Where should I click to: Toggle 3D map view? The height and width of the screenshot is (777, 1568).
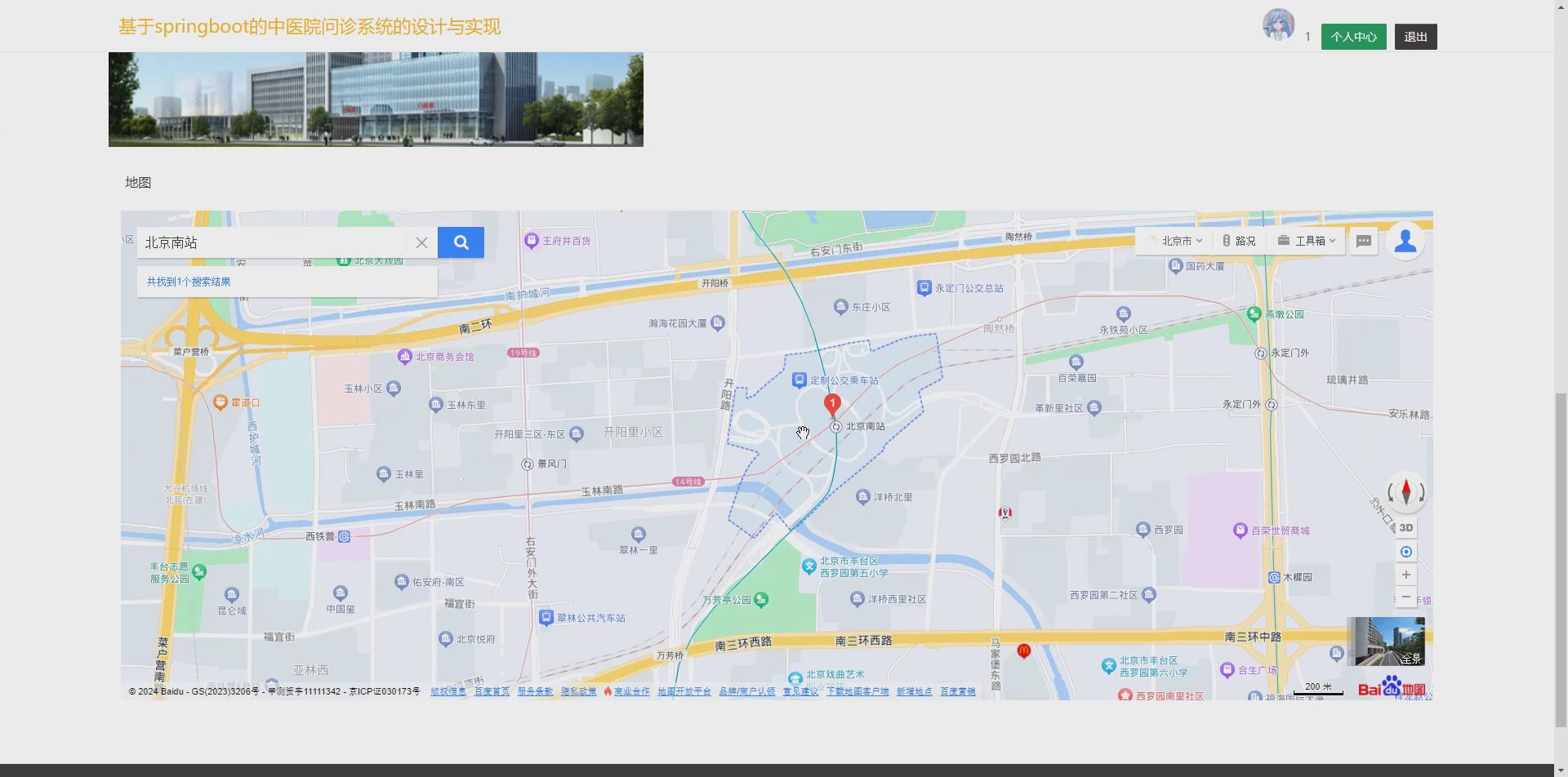coord(1406,528)
